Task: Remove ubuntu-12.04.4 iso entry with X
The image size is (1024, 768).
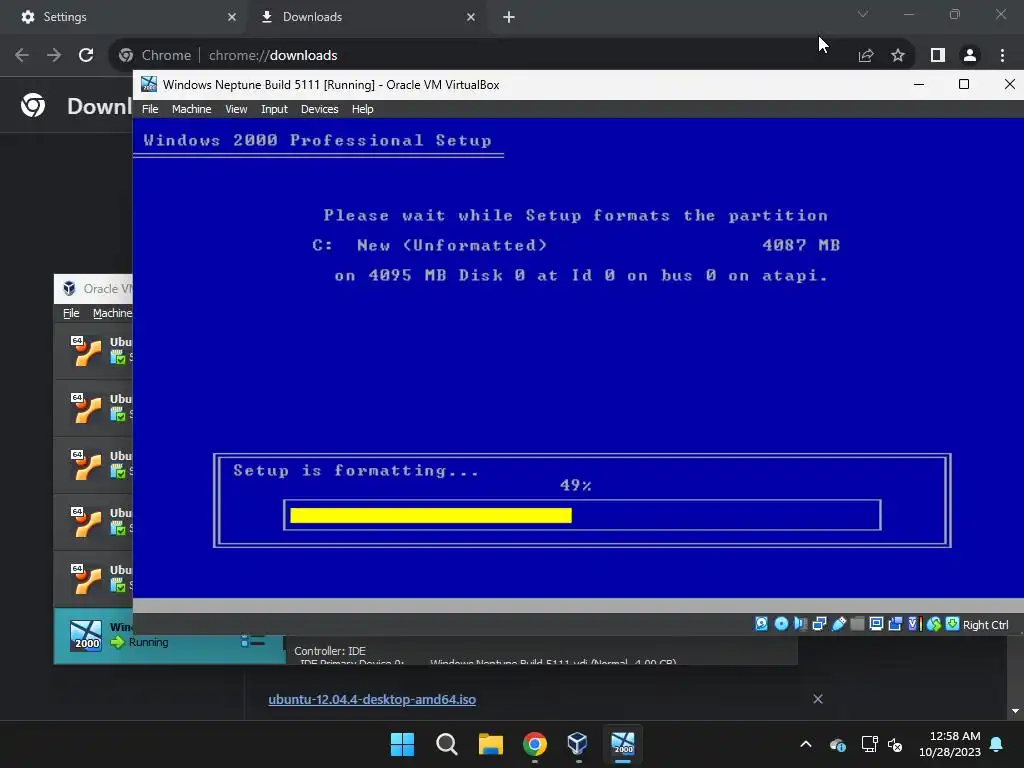Action: tap(818, 699)
